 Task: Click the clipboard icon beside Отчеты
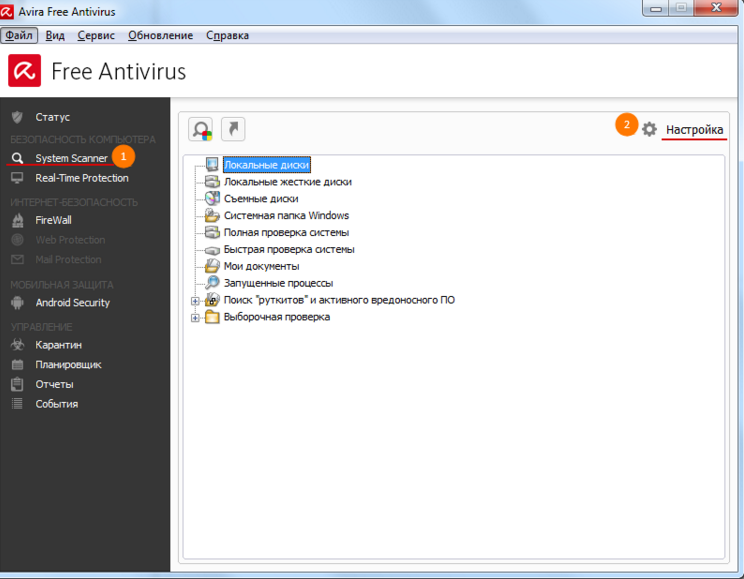[x=18, y=384]
